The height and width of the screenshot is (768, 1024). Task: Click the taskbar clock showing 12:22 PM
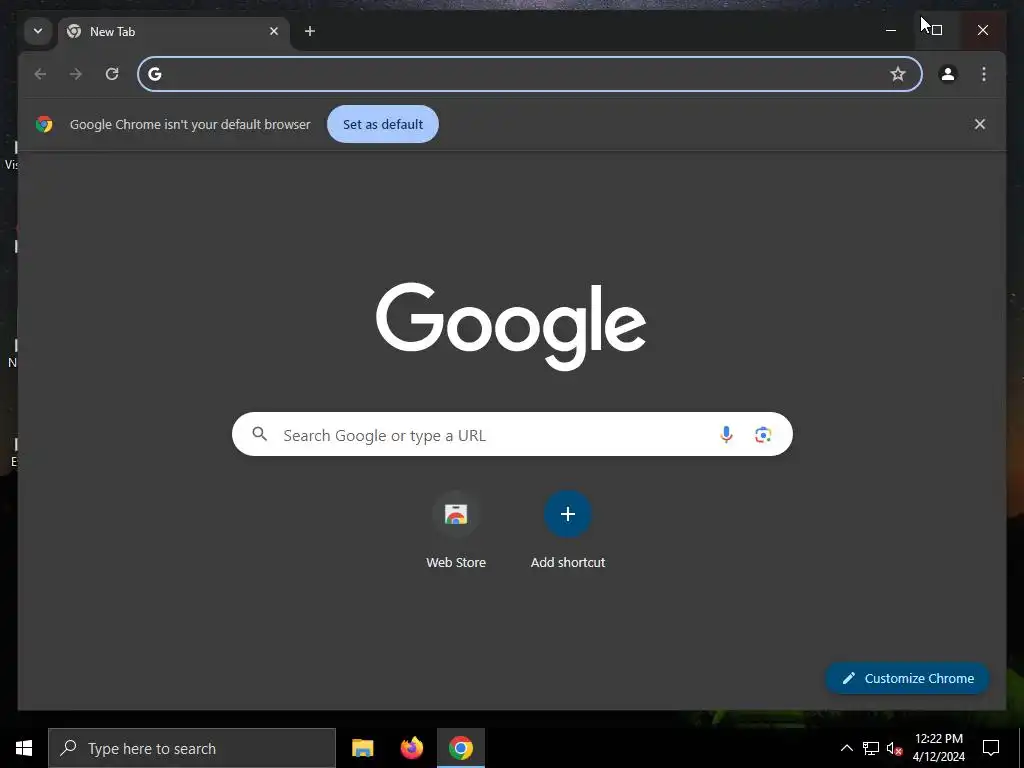[x=938, y=748]
